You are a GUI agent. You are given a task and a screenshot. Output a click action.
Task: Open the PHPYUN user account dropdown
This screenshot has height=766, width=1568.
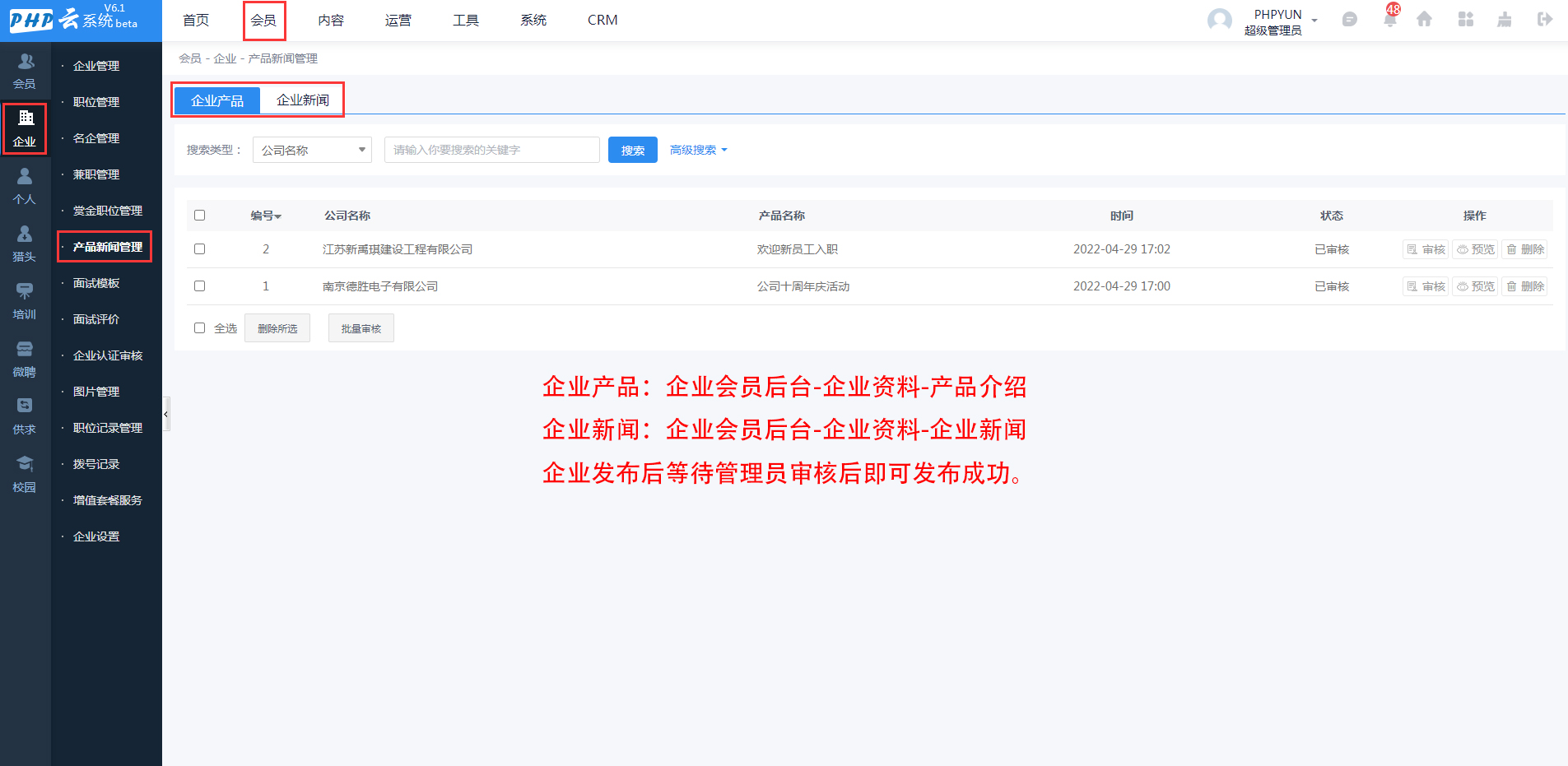tap(1278, 21)
